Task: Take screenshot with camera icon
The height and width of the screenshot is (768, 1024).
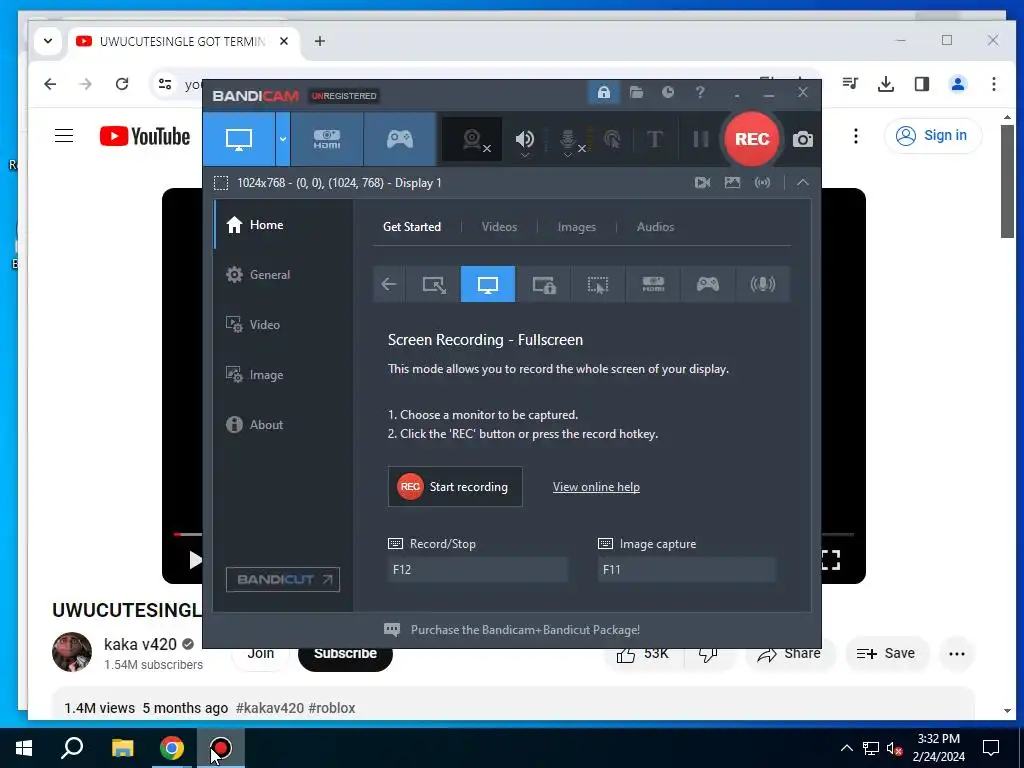Action: coord(803,139)
